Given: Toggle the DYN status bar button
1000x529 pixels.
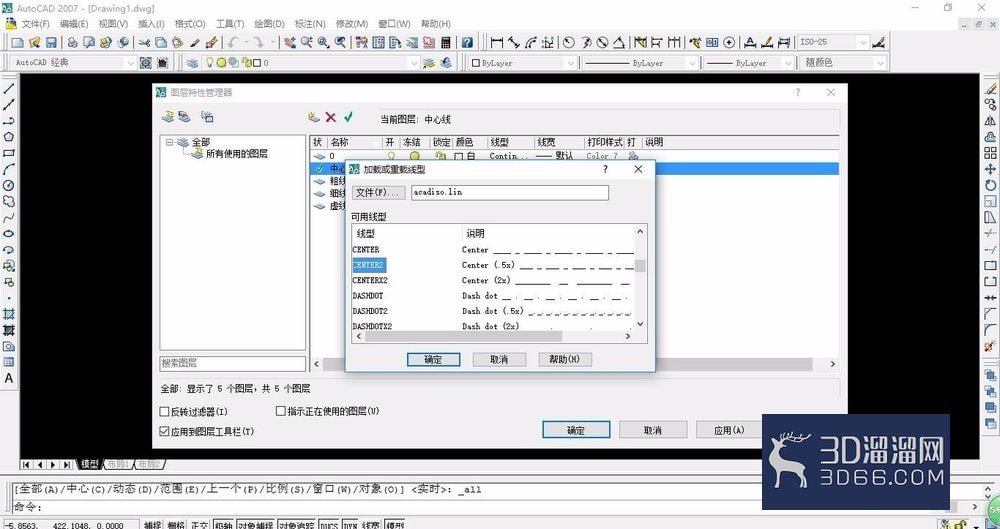Looking at the screenshot, I should point(350,525).
